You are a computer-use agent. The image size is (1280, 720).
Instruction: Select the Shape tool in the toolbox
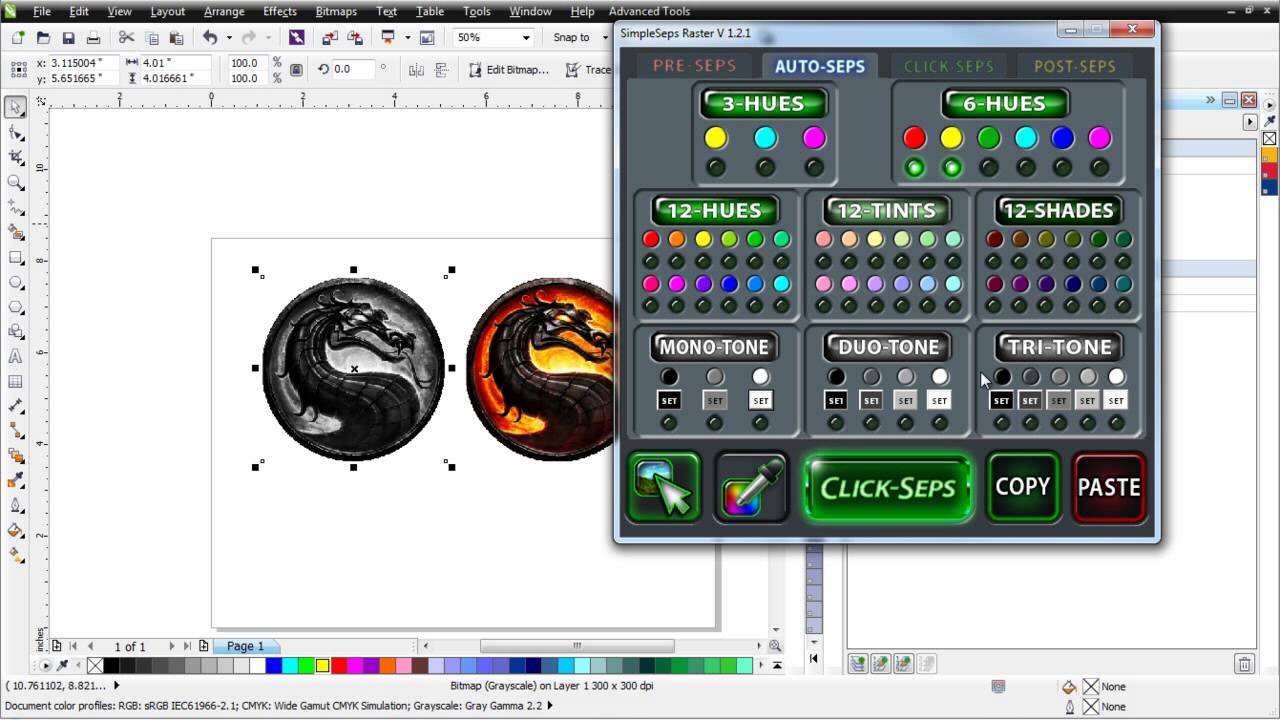coord(15,132)
